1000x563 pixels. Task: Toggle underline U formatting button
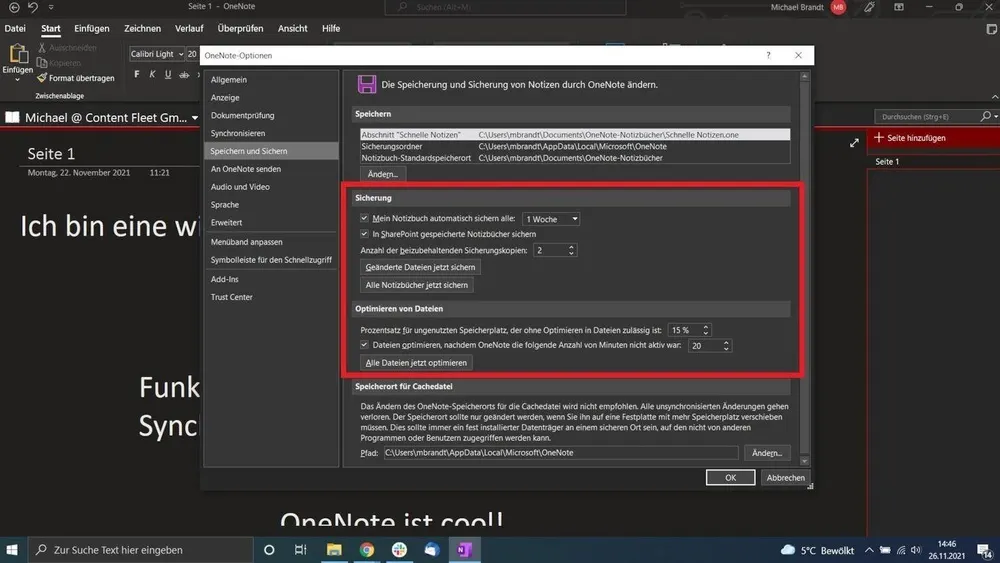pos(168,75)
